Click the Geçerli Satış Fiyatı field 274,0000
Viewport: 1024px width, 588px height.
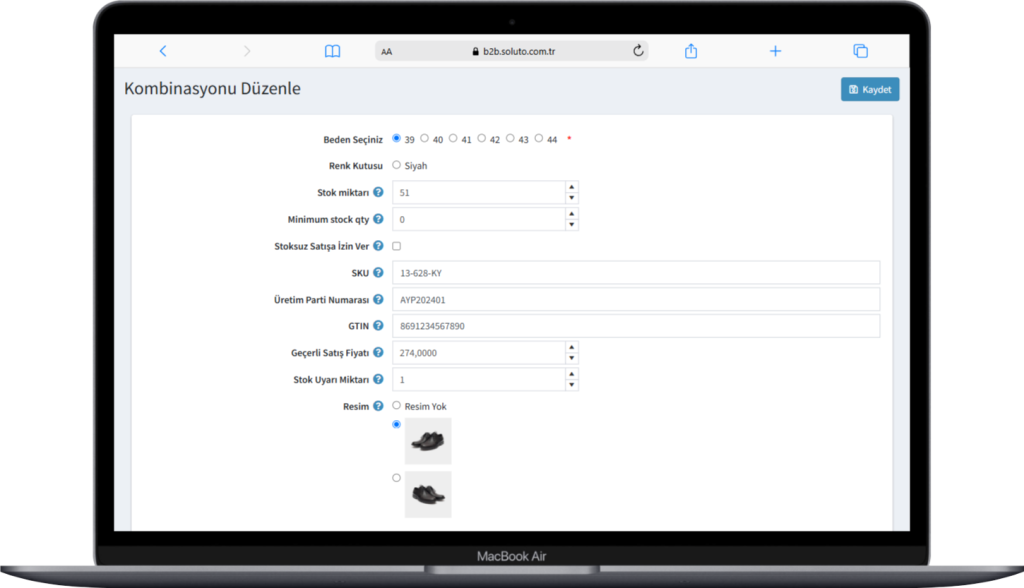pyautogui.click(x=479, y=353)
